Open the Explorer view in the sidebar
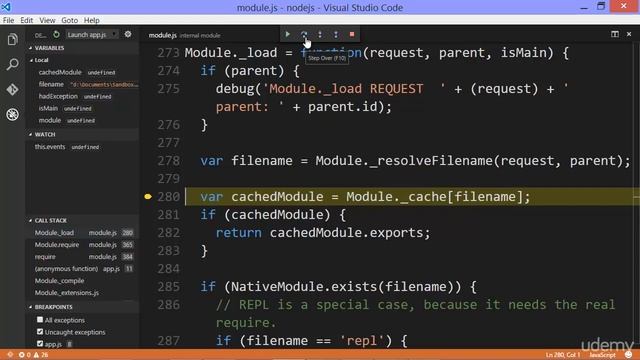The image size is (640, 360). click(x=13, y=40)
